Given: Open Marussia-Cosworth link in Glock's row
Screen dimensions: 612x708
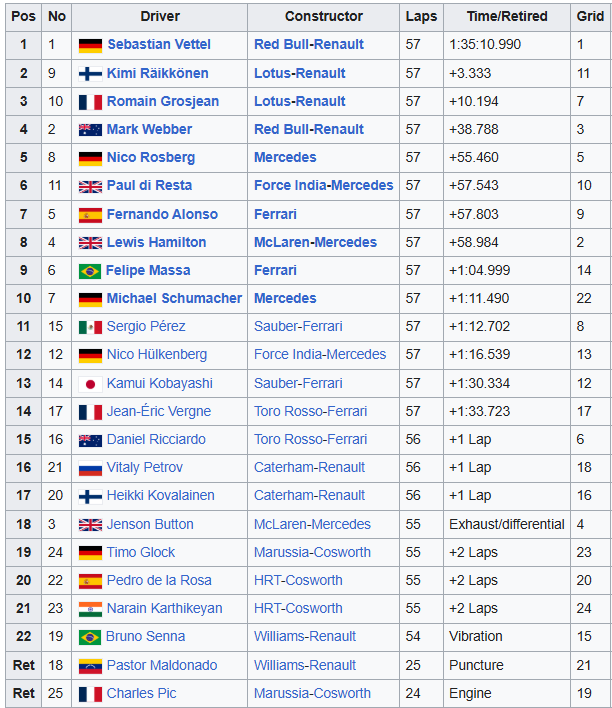Looking at the screenshot, I should pos(313,552).
